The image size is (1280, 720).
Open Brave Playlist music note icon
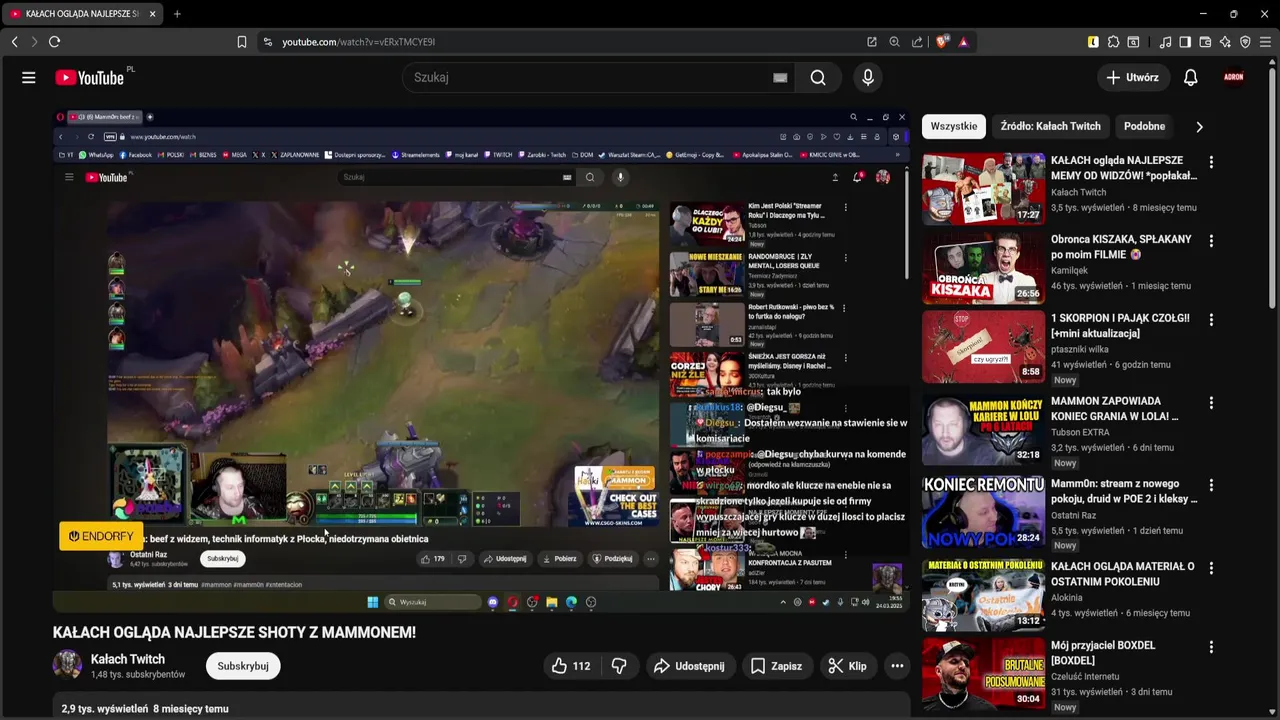click(x=1165, y=42)
